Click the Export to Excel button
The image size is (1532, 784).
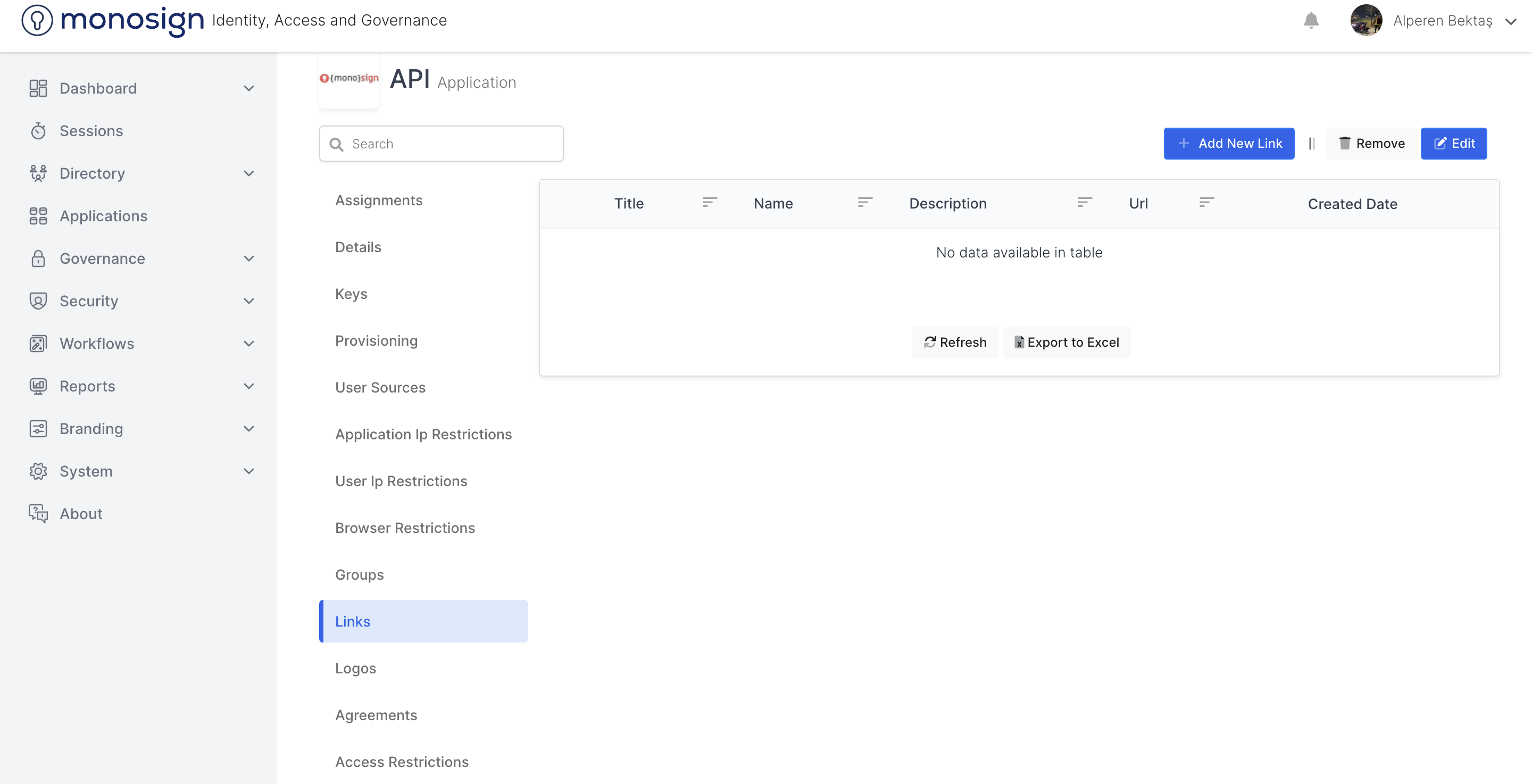(1067, 343)
